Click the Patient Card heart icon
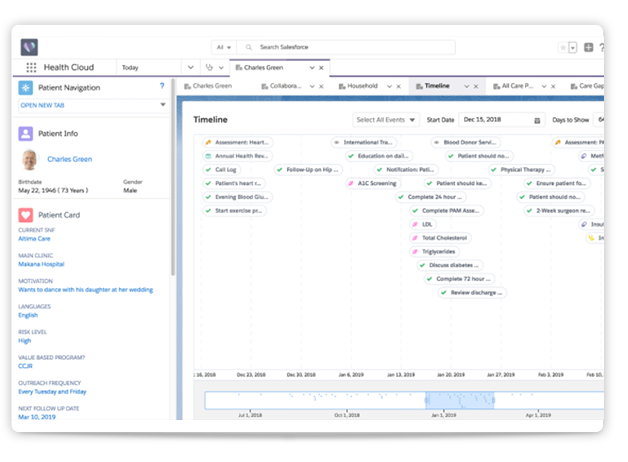 click(x=26, y=215)
